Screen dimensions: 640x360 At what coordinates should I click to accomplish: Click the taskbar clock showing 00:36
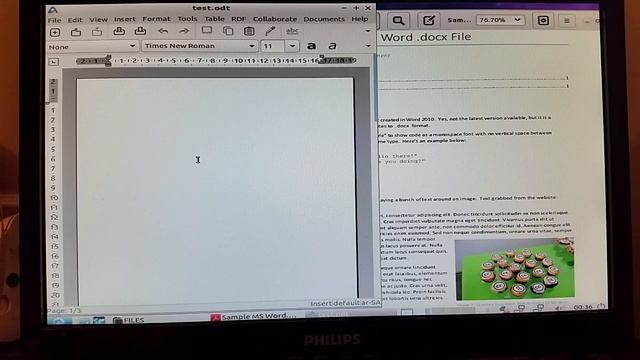point(583,307)
